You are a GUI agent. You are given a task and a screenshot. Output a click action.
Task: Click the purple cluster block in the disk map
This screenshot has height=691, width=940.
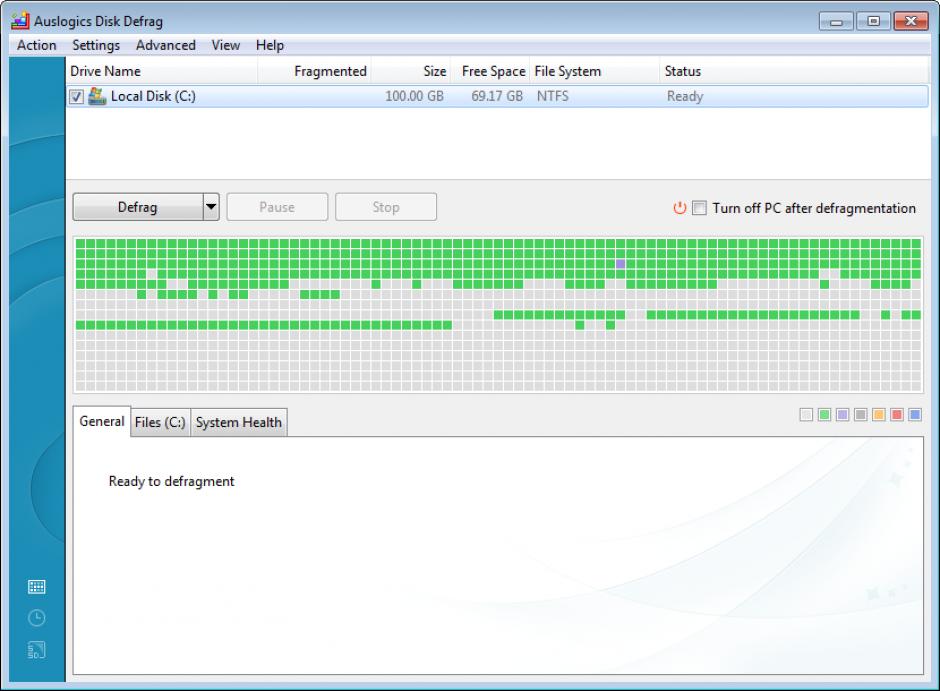tap(620, 264)
